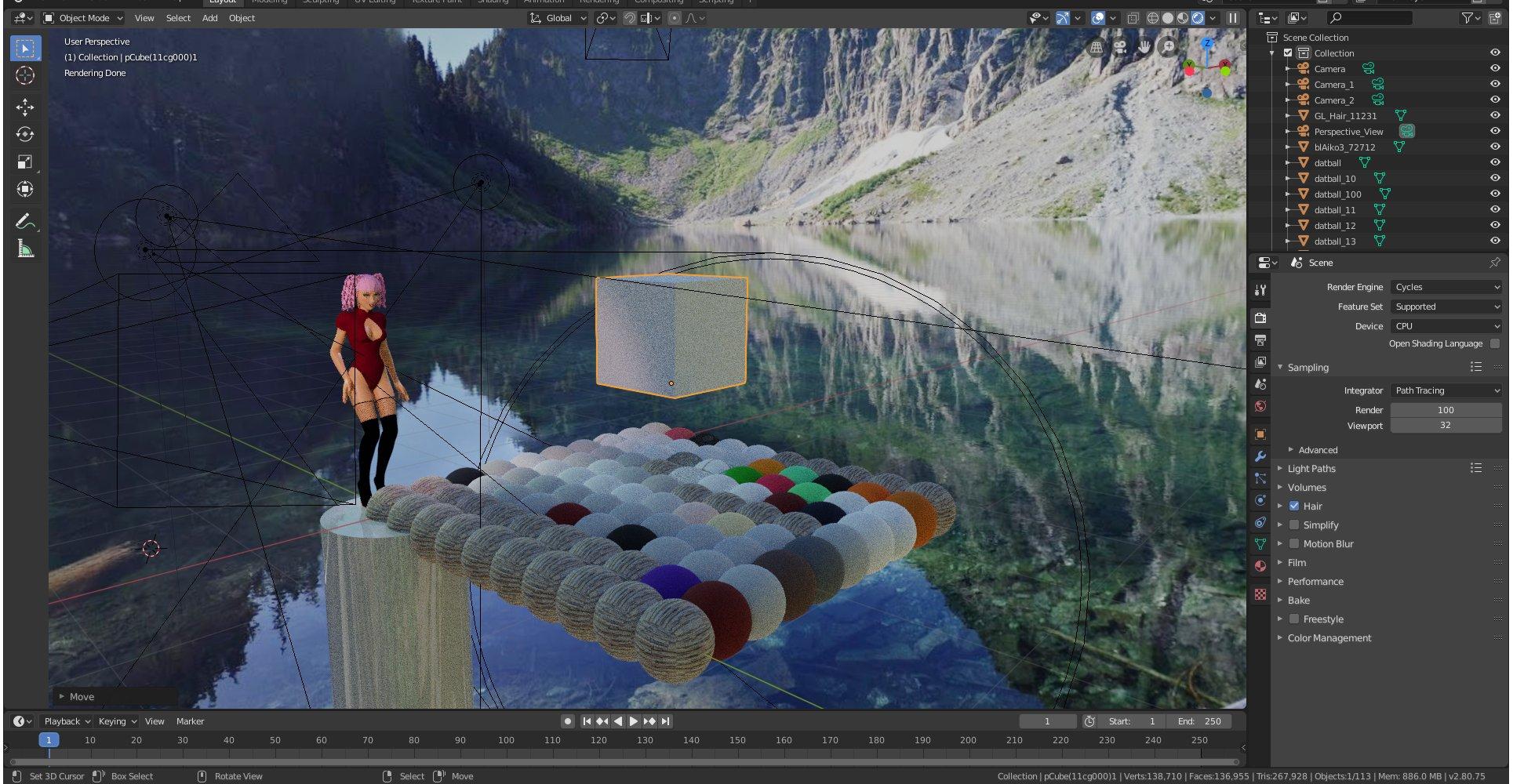Switch to rendered viewport shading
Viewport: 1513px width, 784px height.
click(x=1198, y=18)
